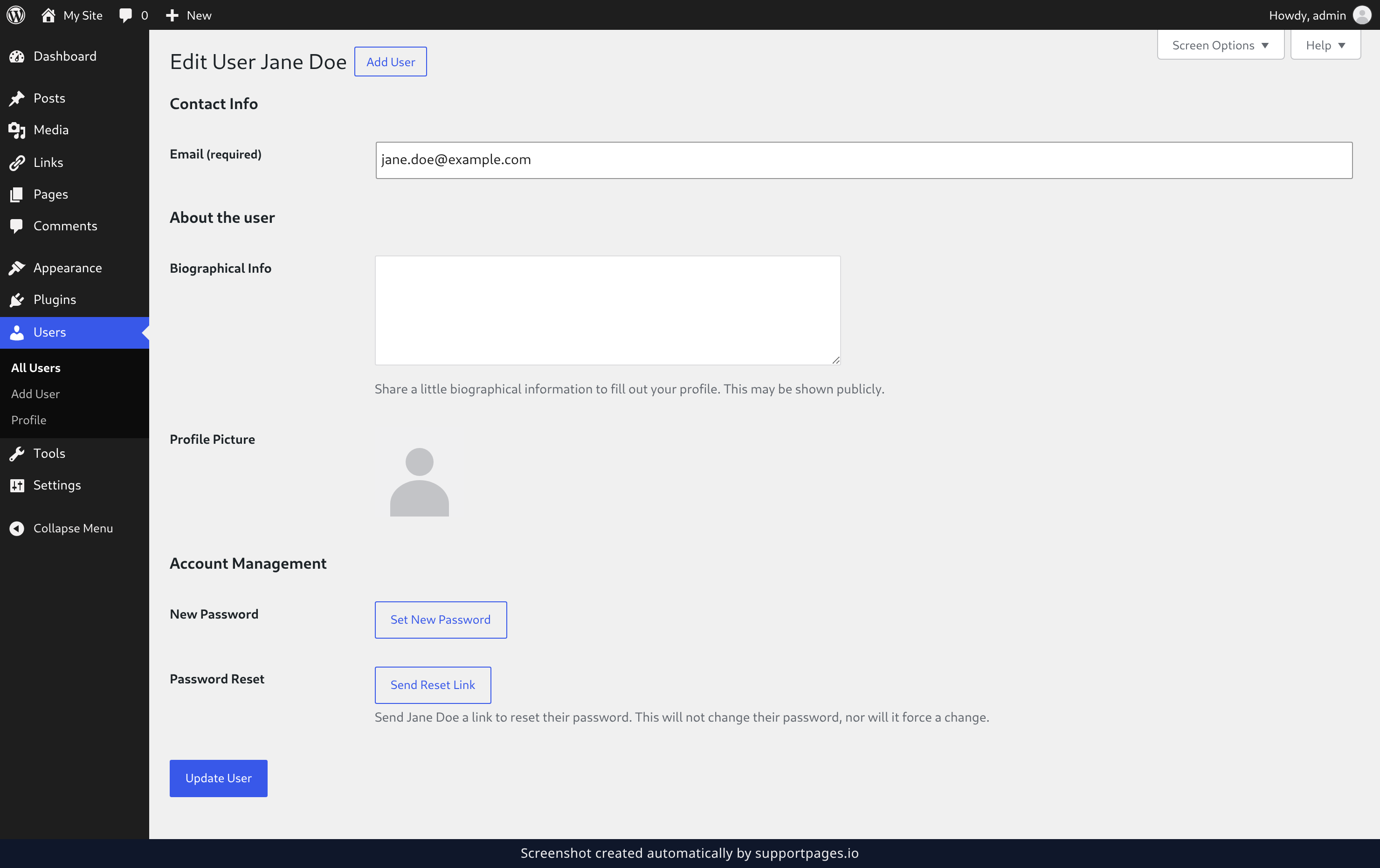The image size is (1380, 868).
Task: Click the Biographical Info textarea resize handle
Action: 836,360
